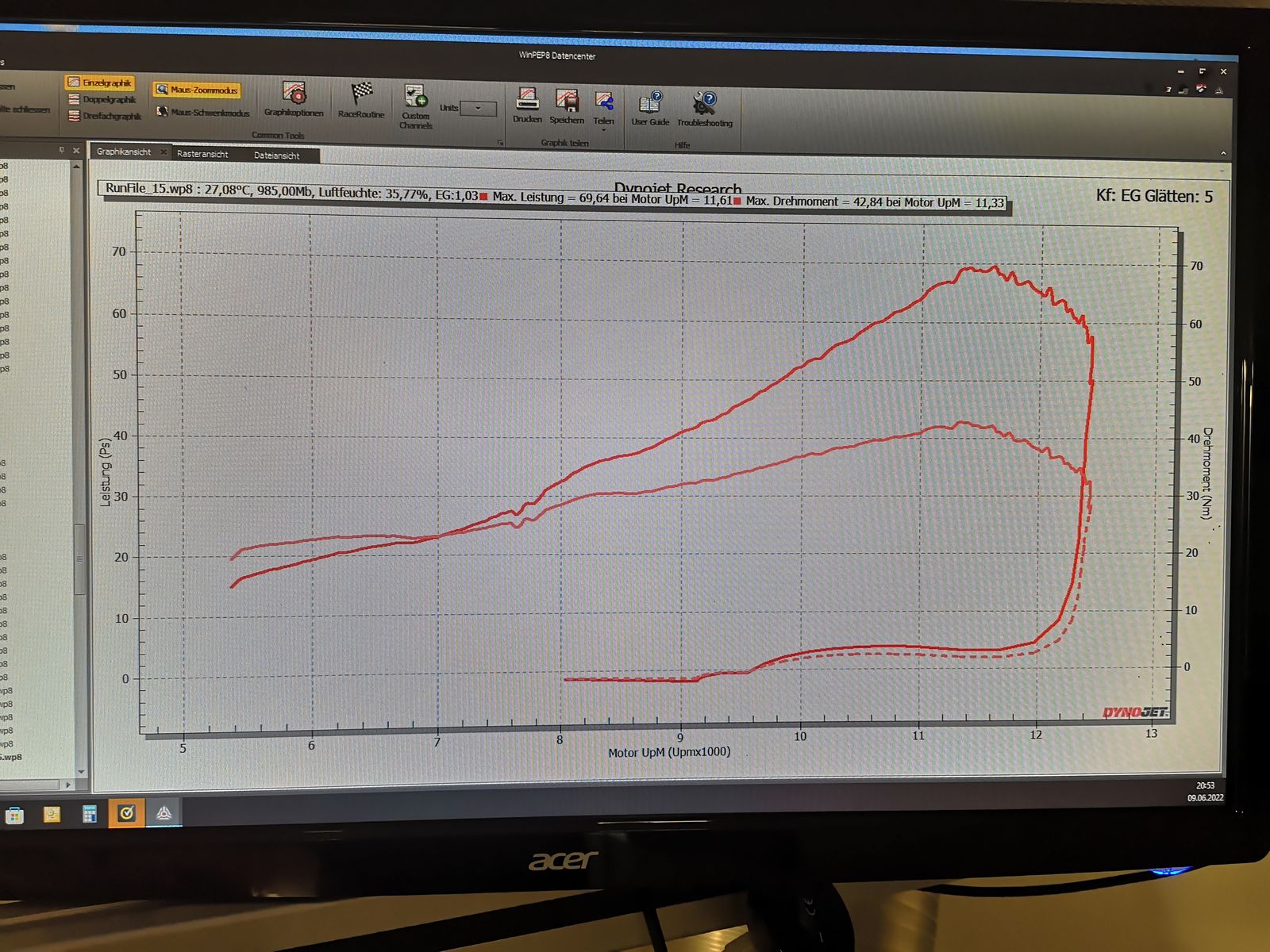Open Troubleshooting help
Screen dimensions: 1270x952
click(x=704, y=109)
